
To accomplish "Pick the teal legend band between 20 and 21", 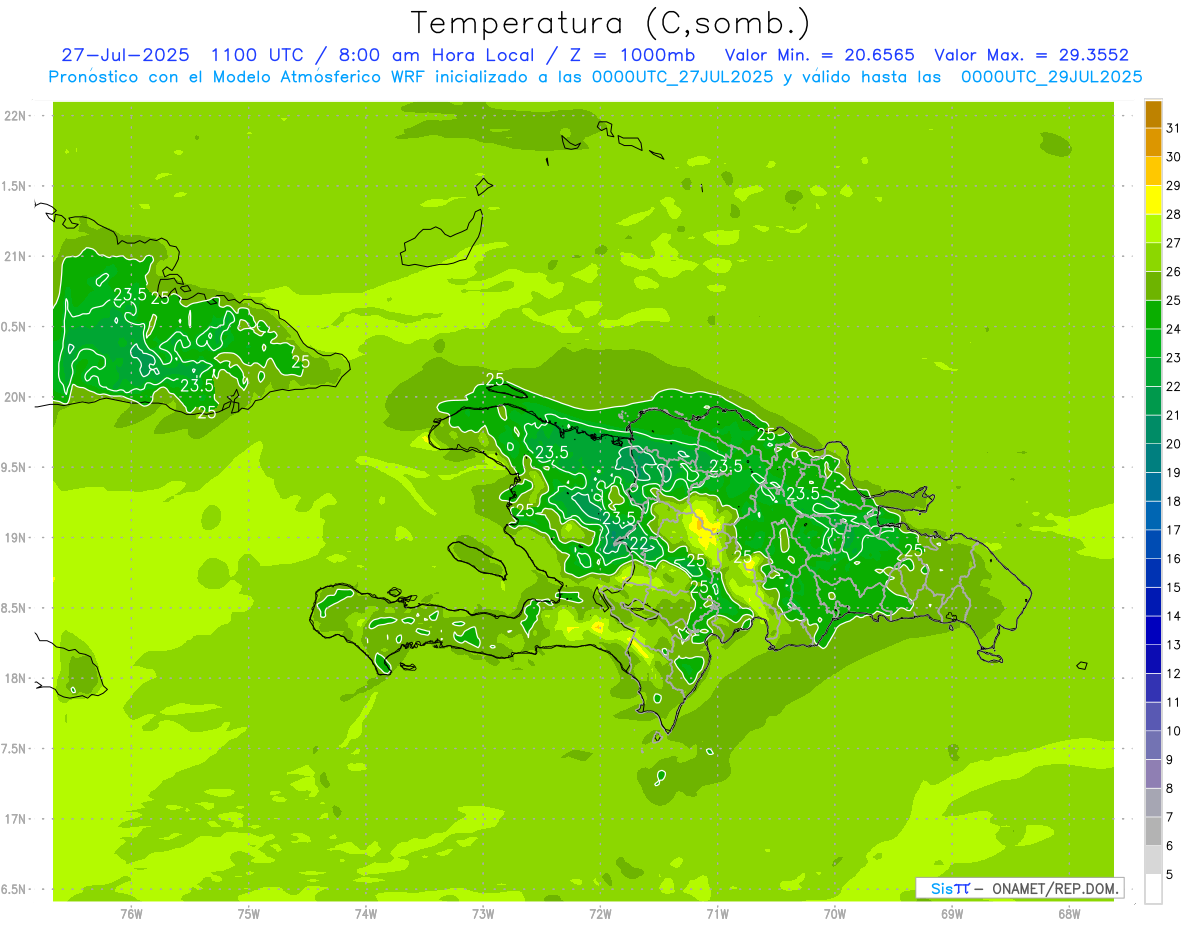I will [1153, 430].
